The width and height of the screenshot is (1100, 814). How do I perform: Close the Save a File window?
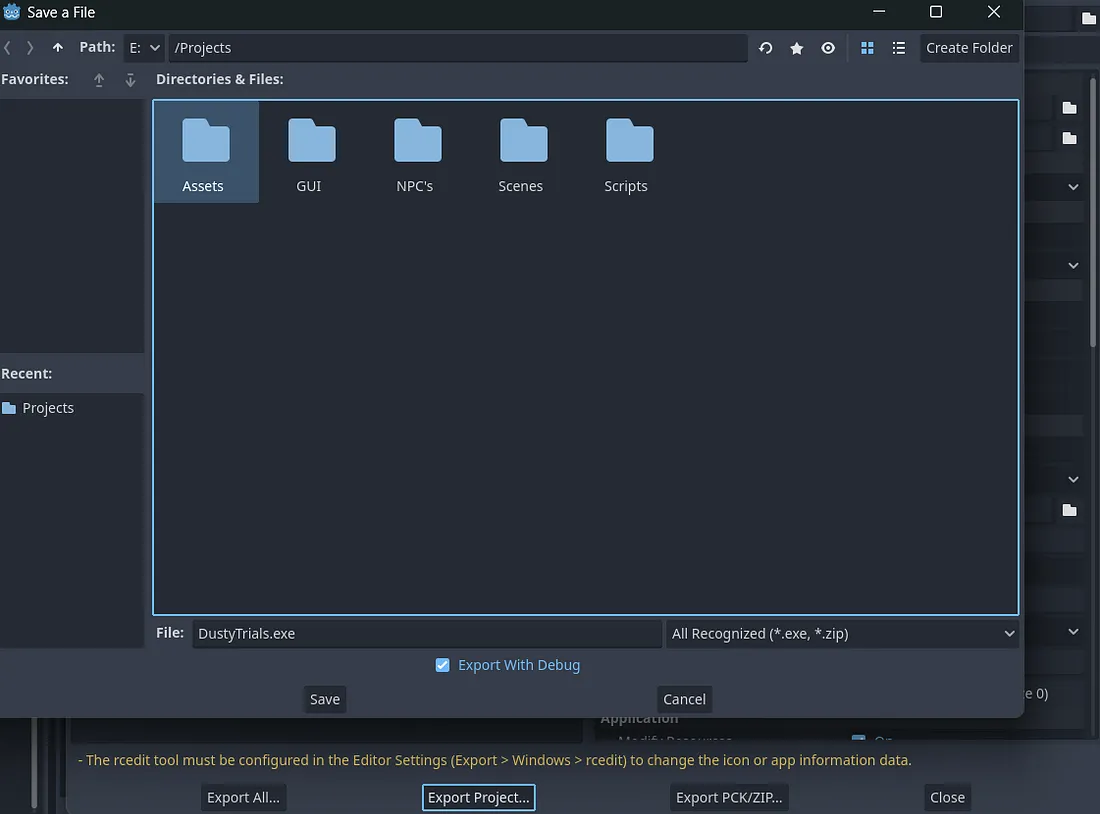pos(993,12)
